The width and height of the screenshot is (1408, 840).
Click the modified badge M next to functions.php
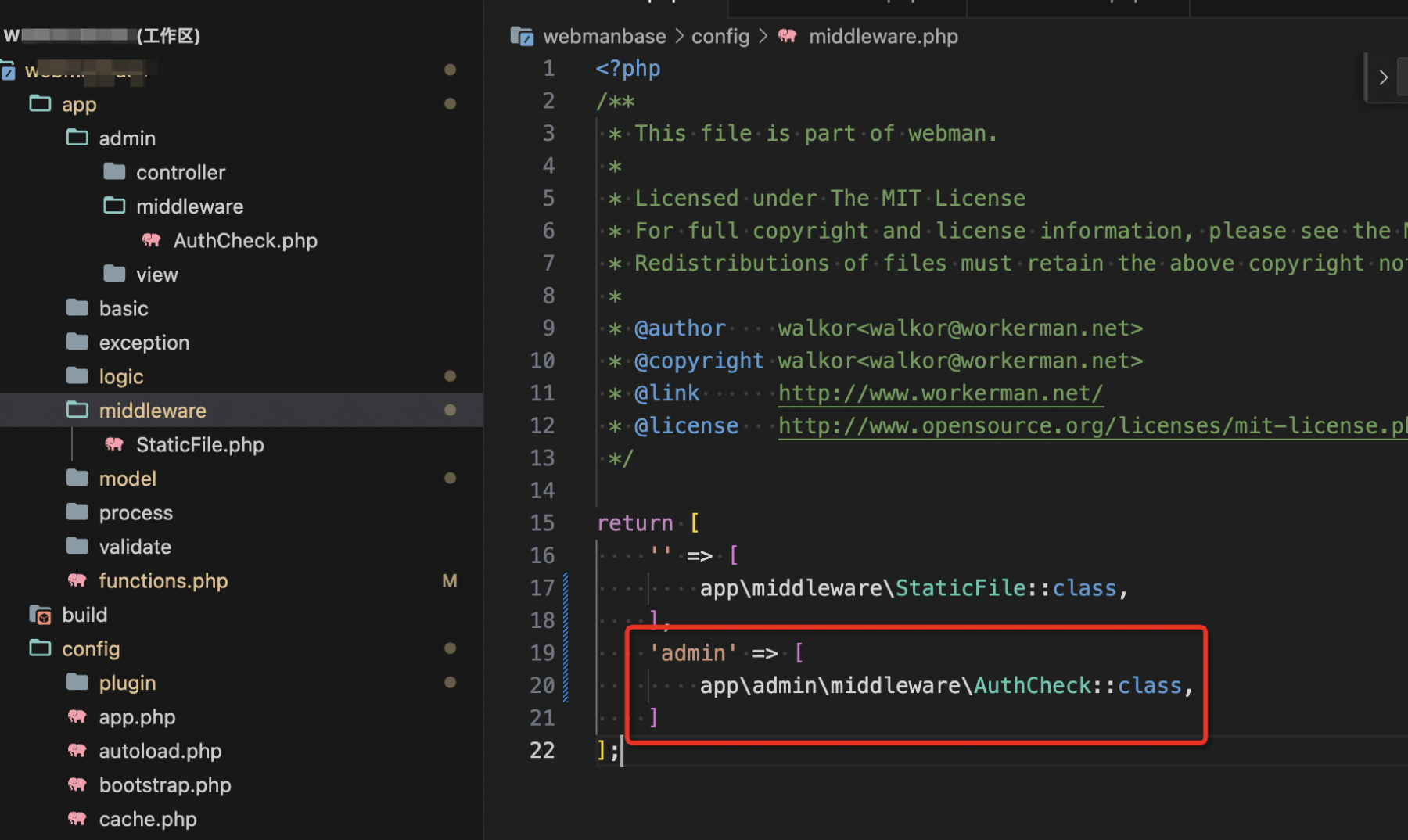pyautogui.click(x=450, y=580)
